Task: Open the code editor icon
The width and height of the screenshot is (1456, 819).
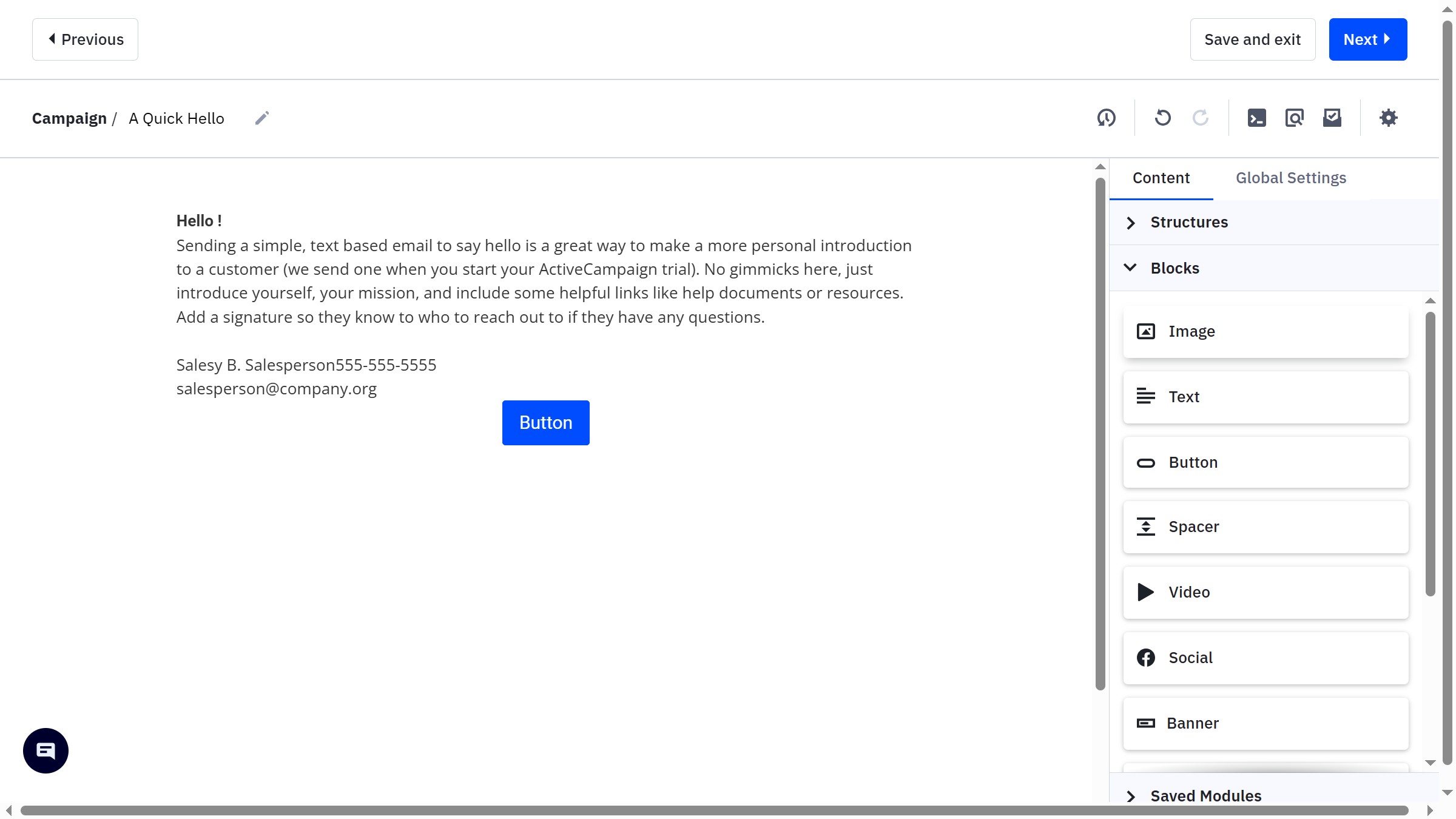Action: tap(1256, 118)
